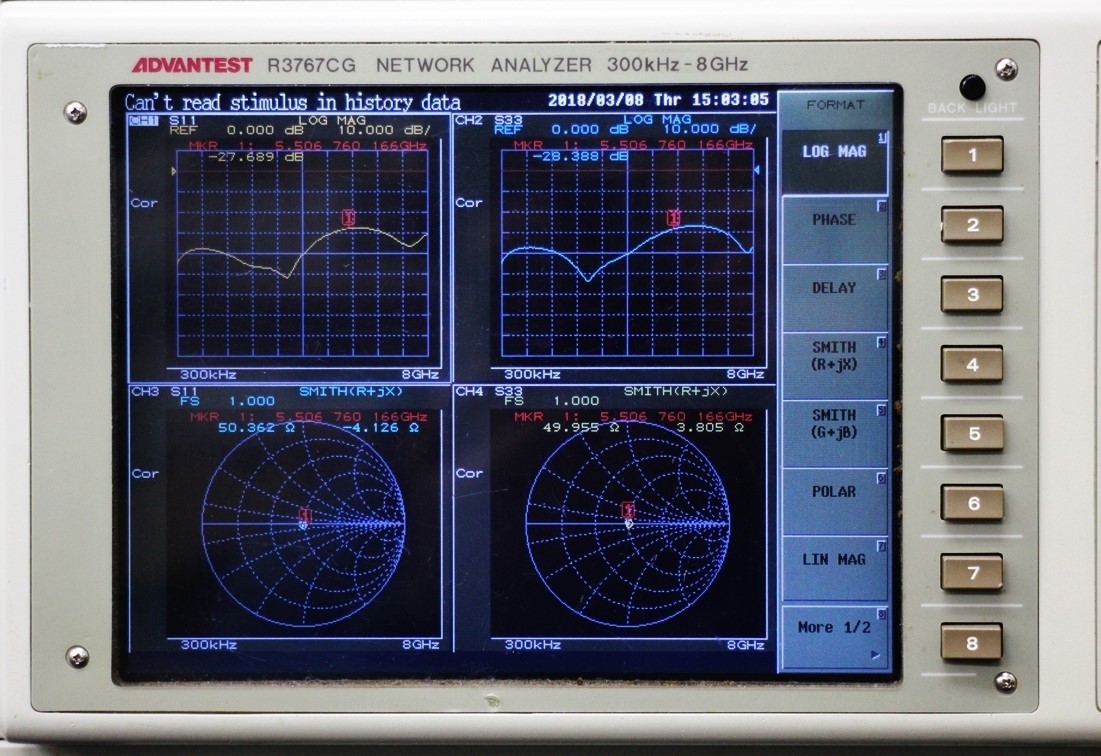This screenshot has height=756, width=1101.
Task: Switch to SMITH (R+jX) format
Action: click(834, 366)
